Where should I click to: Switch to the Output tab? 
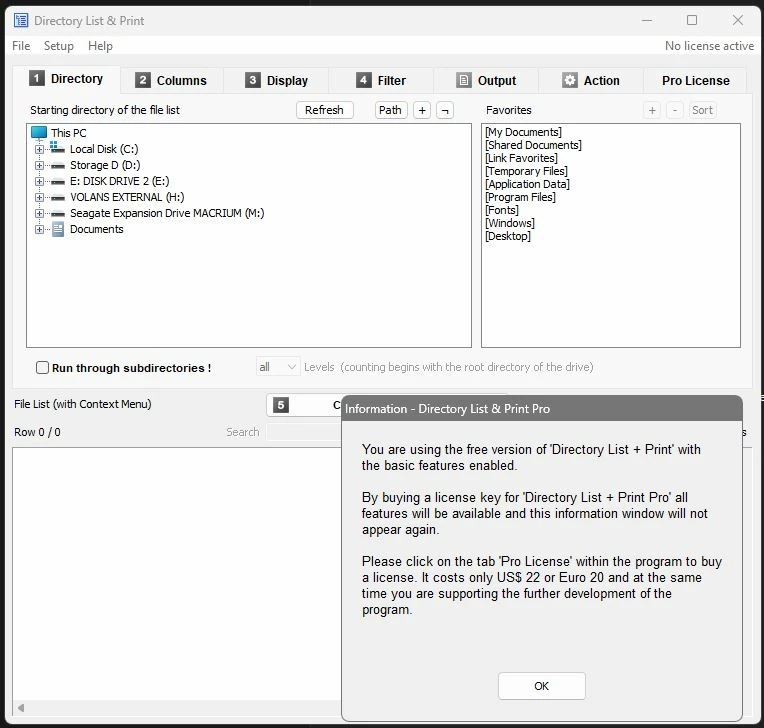tap(486, 80)
